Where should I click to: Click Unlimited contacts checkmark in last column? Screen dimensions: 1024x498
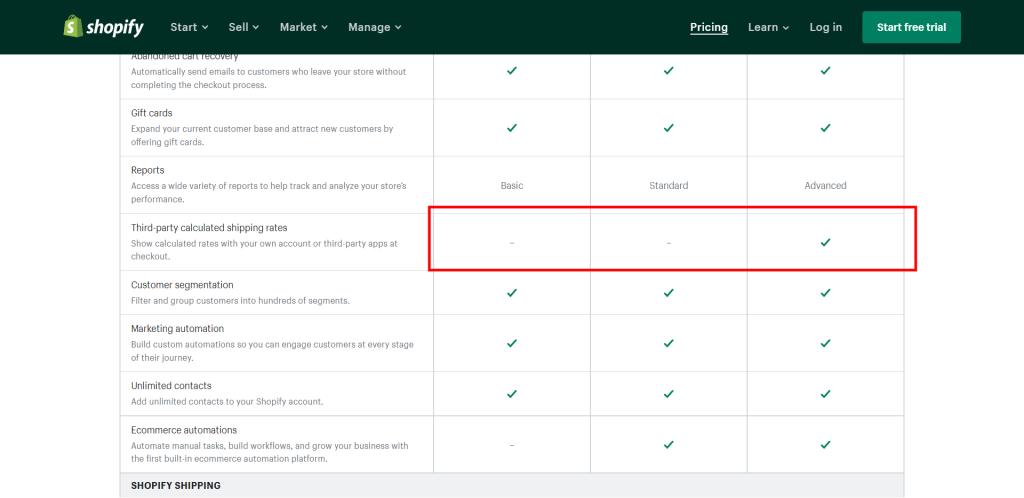pos(825,394)
